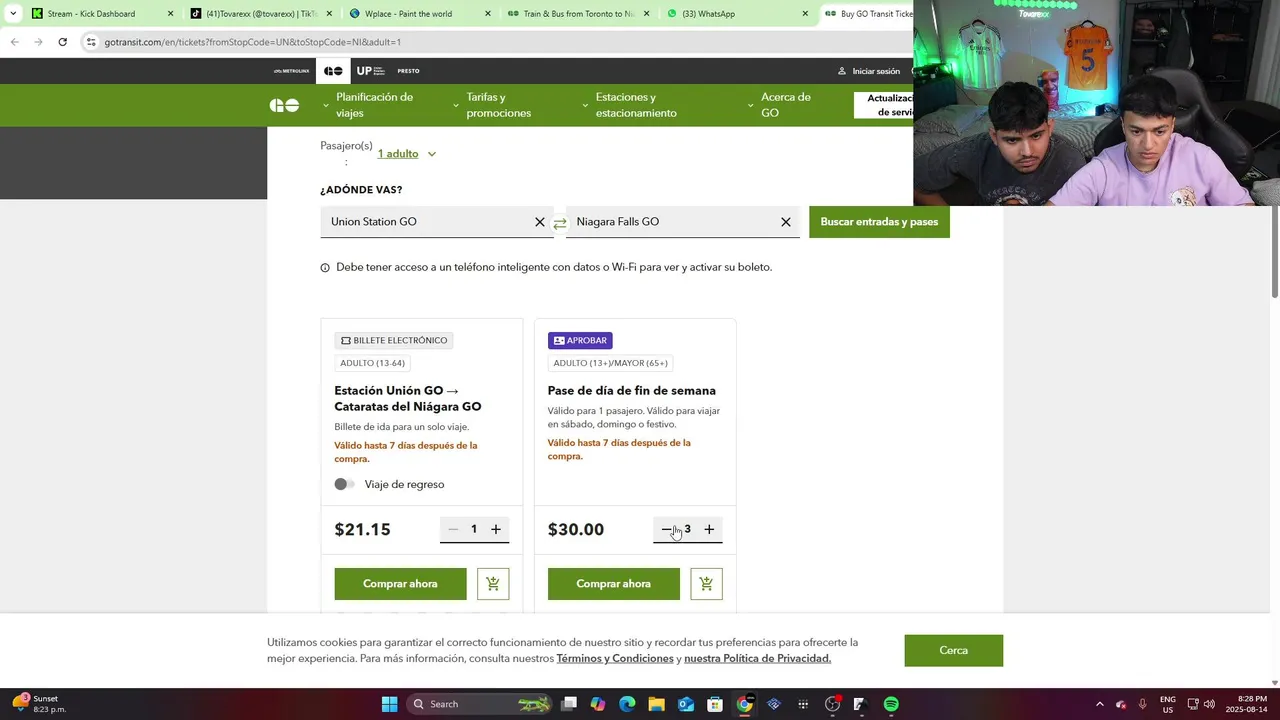Add one-way ticket to cart
The width and height of the screenshot is (1280, 720).
(x=493, y=584)
